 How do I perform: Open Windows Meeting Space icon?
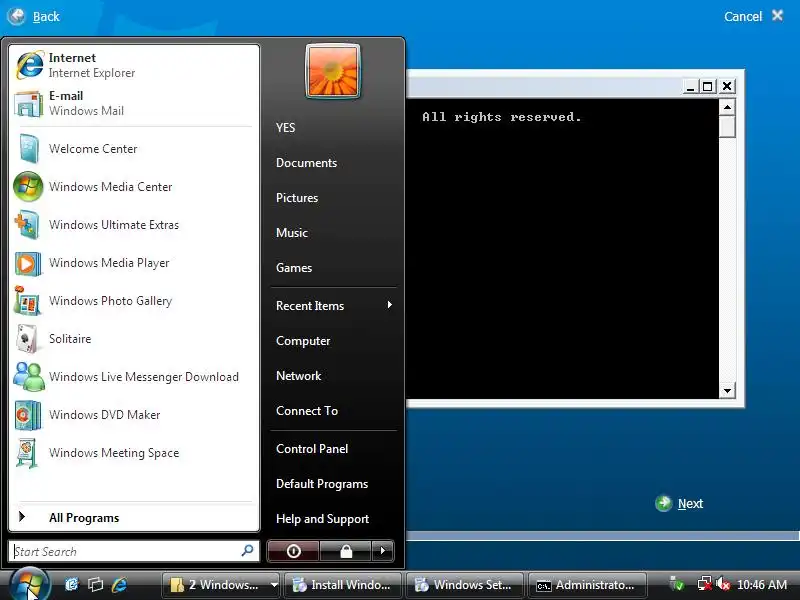coord(27,453)
